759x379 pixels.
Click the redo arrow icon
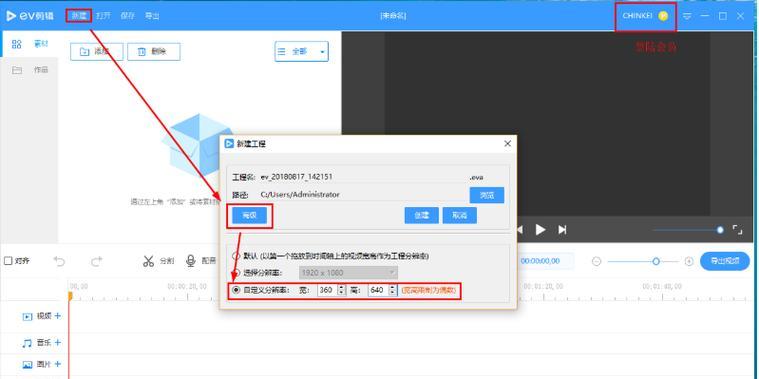97,261
